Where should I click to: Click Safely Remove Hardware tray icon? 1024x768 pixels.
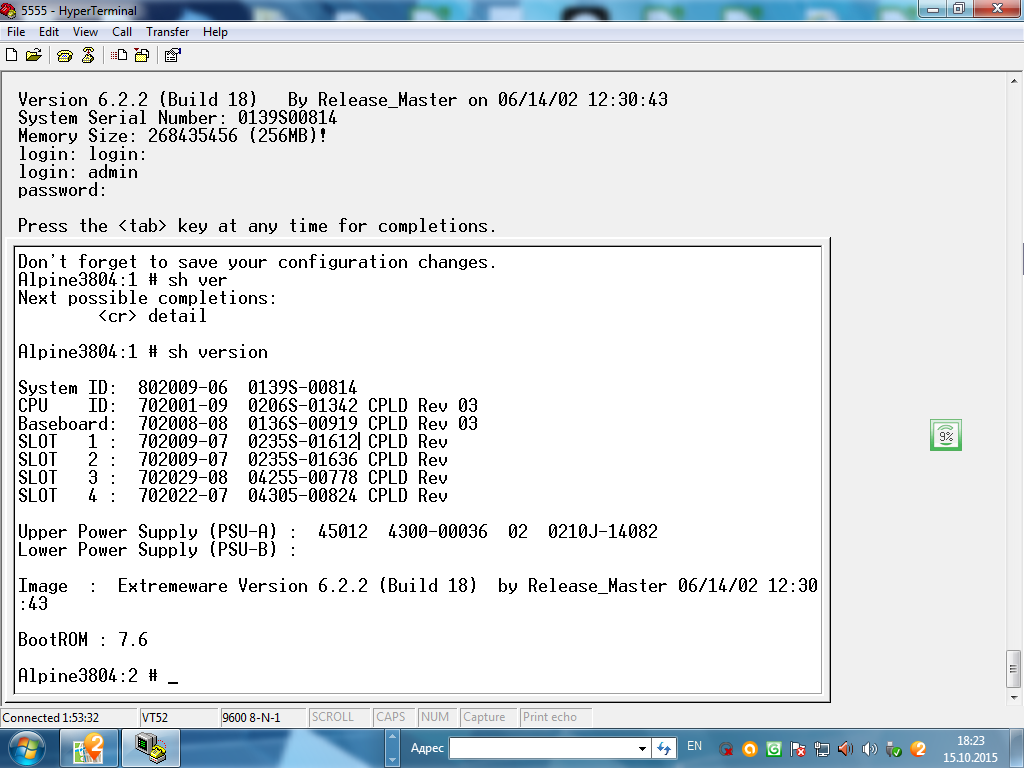click(894, 749)
